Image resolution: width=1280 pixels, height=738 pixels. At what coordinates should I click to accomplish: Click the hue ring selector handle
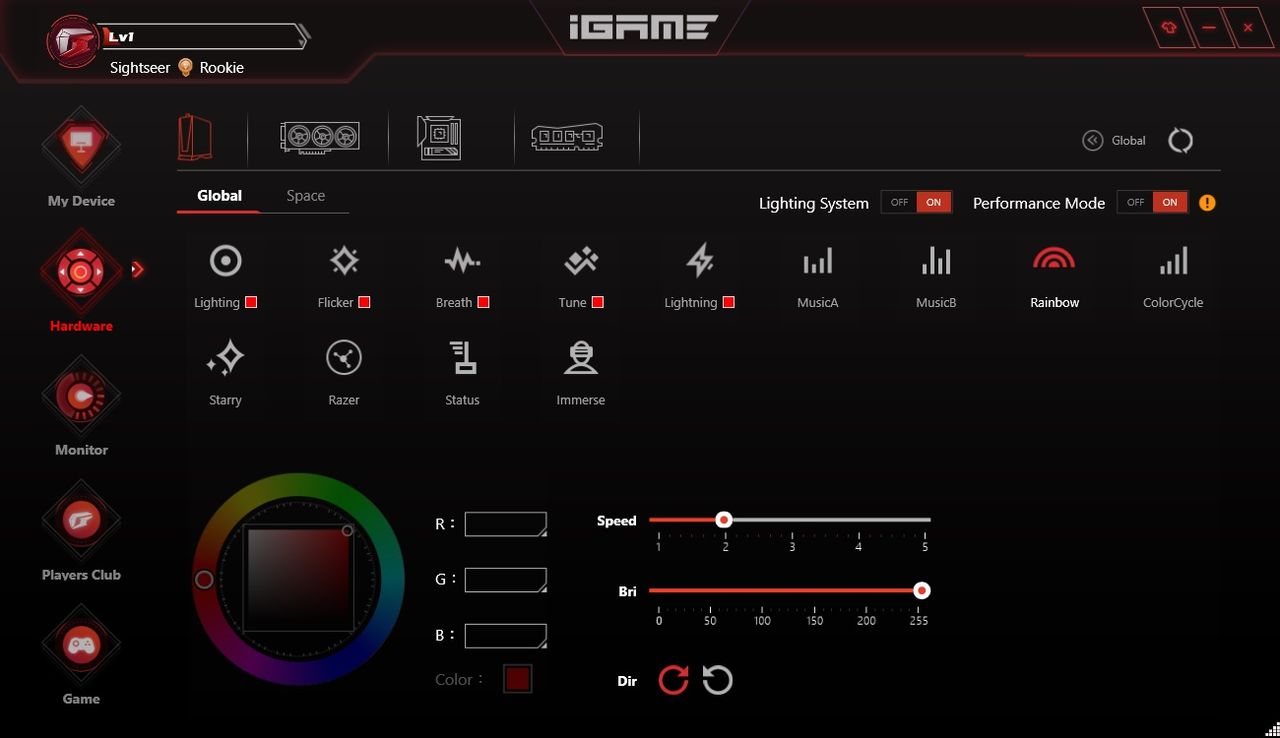coord(204,580)
